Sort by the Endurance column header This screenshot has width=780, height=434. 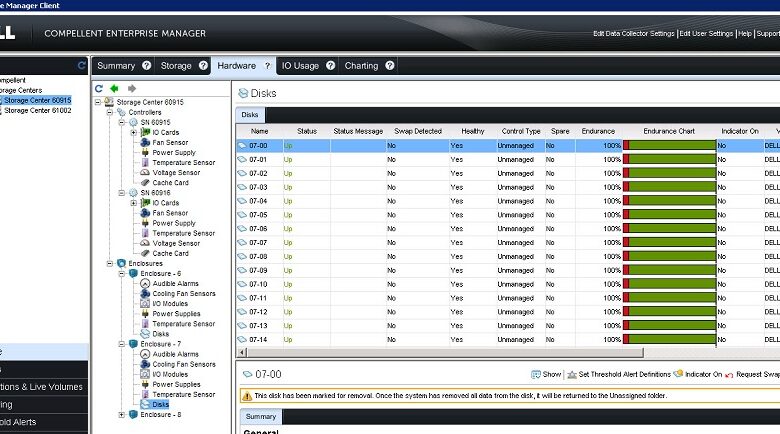click(598, 131)
